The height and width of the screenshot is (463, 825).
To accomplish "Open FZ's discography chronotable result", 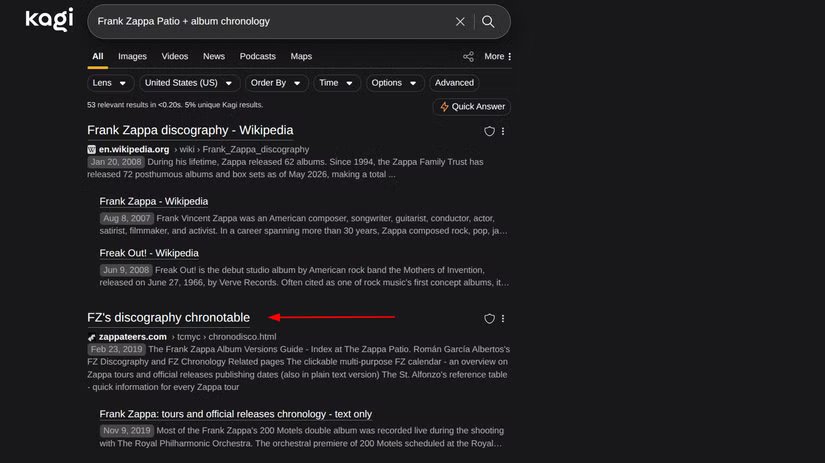I will click(168, 318).
